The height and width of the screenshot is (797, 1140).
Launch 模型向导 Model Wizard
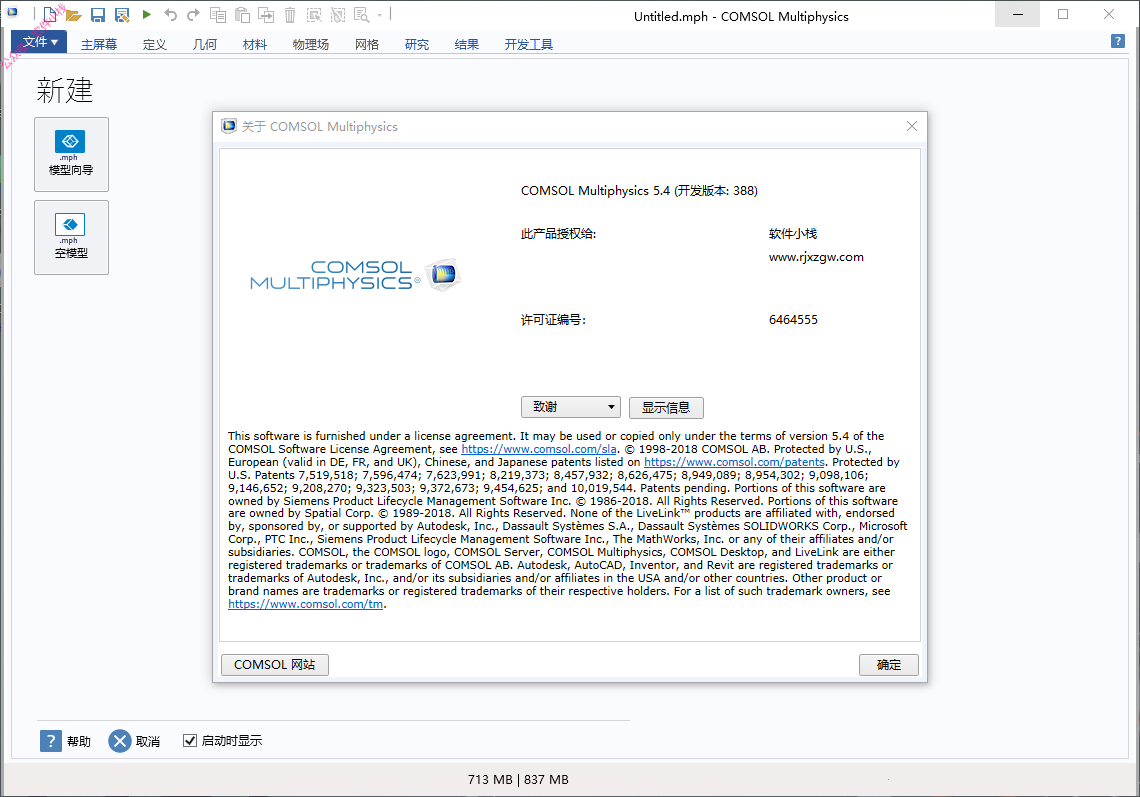click(71, 154)
